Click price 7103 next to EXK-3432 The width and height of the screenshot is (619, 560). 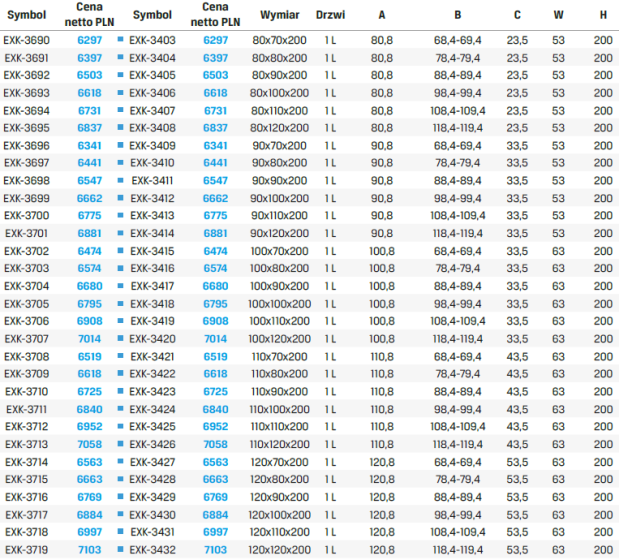tap(216, 550)
